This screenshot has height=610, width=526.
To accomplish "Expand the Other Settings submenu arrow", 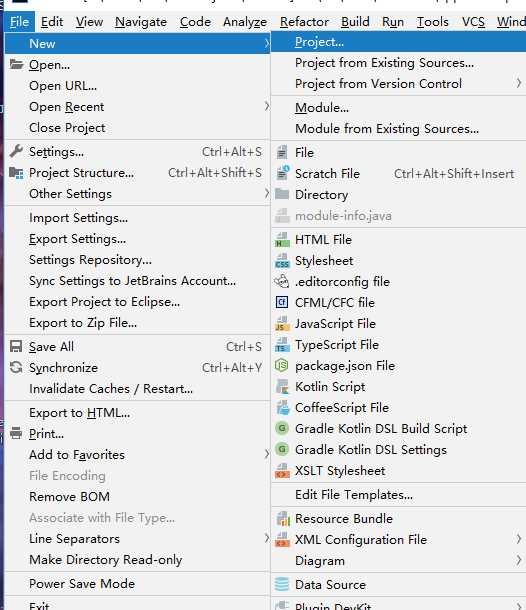I will (267, 193).
